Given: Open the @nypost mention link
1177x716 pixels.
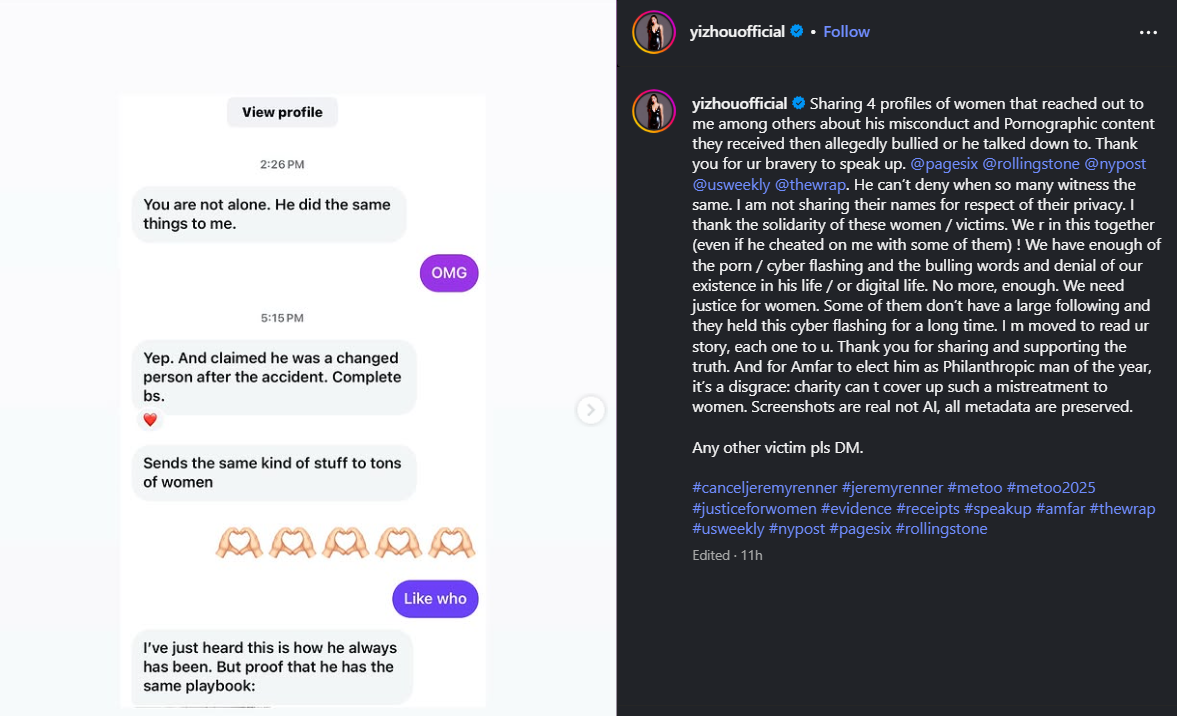Looking at the screenshot, I should click(1115, 164).
